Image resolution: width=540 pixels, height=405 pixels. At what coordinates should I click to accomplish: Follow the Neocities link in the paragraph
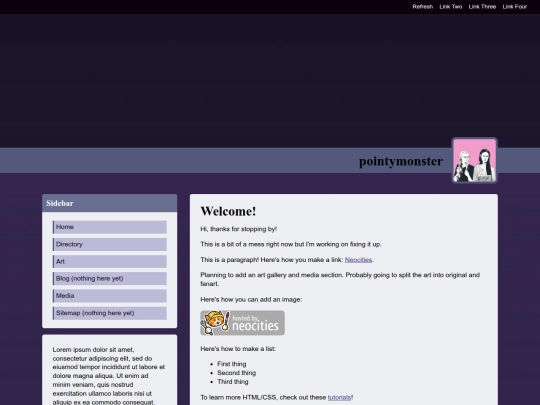[358, 260]
